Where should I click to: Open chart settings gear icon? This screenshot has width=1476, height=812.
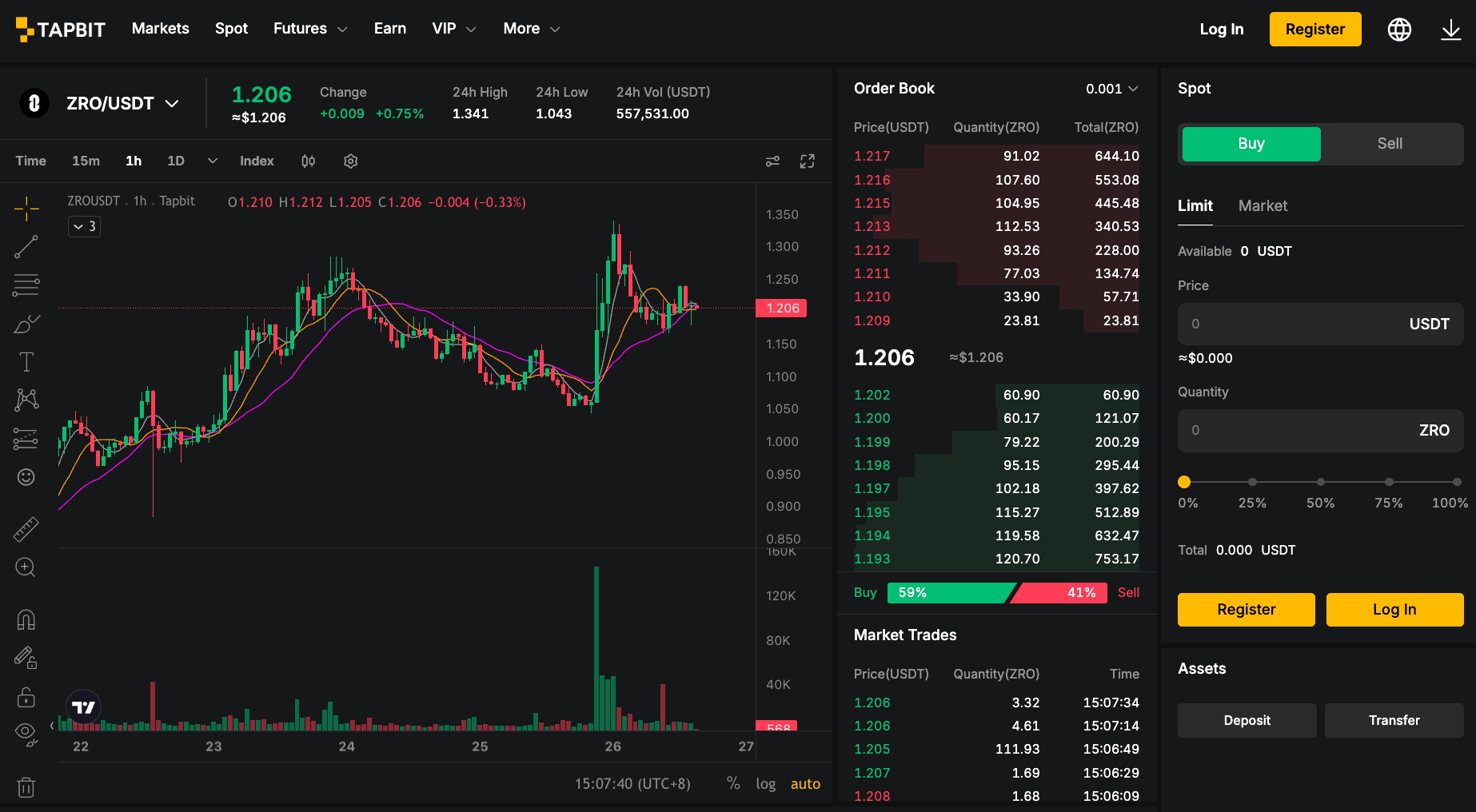click(350, 161)
